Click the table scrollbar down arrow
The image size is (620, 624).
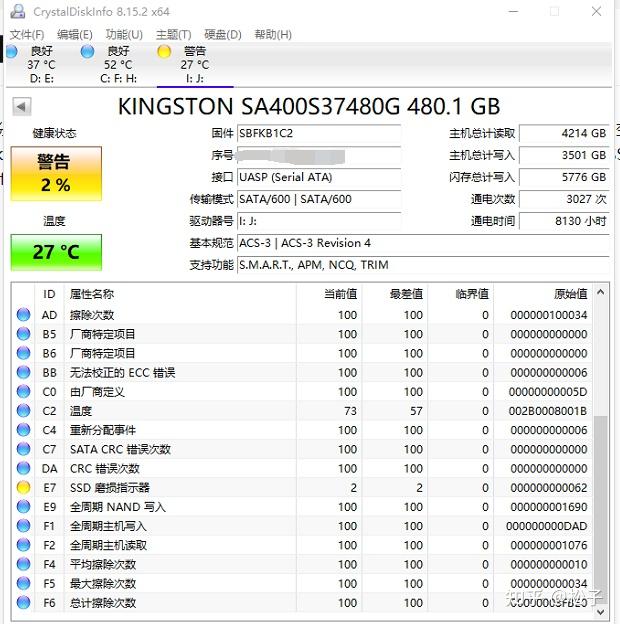[601, 612]
